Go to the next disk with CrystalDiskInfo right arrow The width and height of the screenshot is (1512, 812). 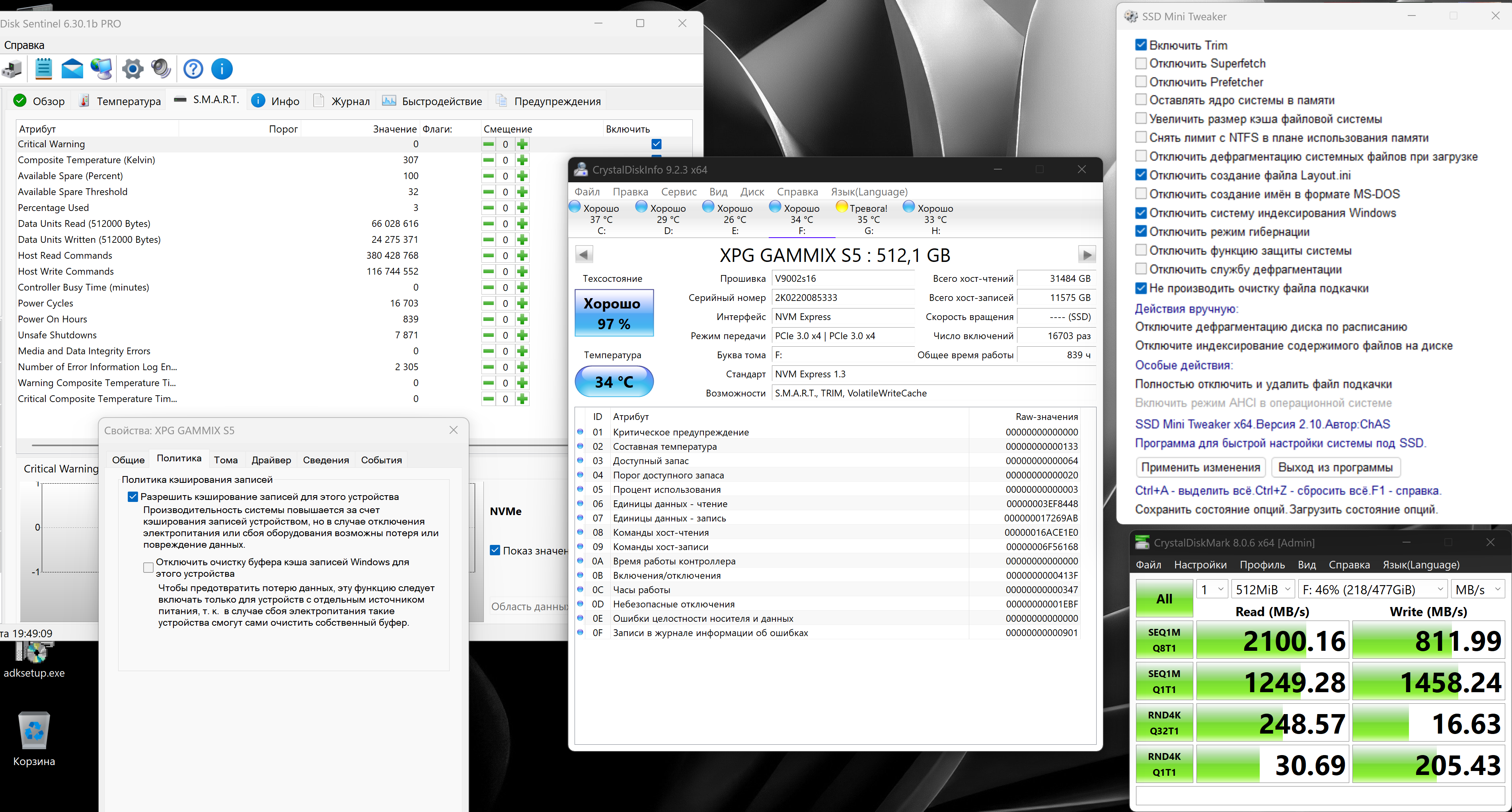pyautogui.click(x=1087, y=254)
